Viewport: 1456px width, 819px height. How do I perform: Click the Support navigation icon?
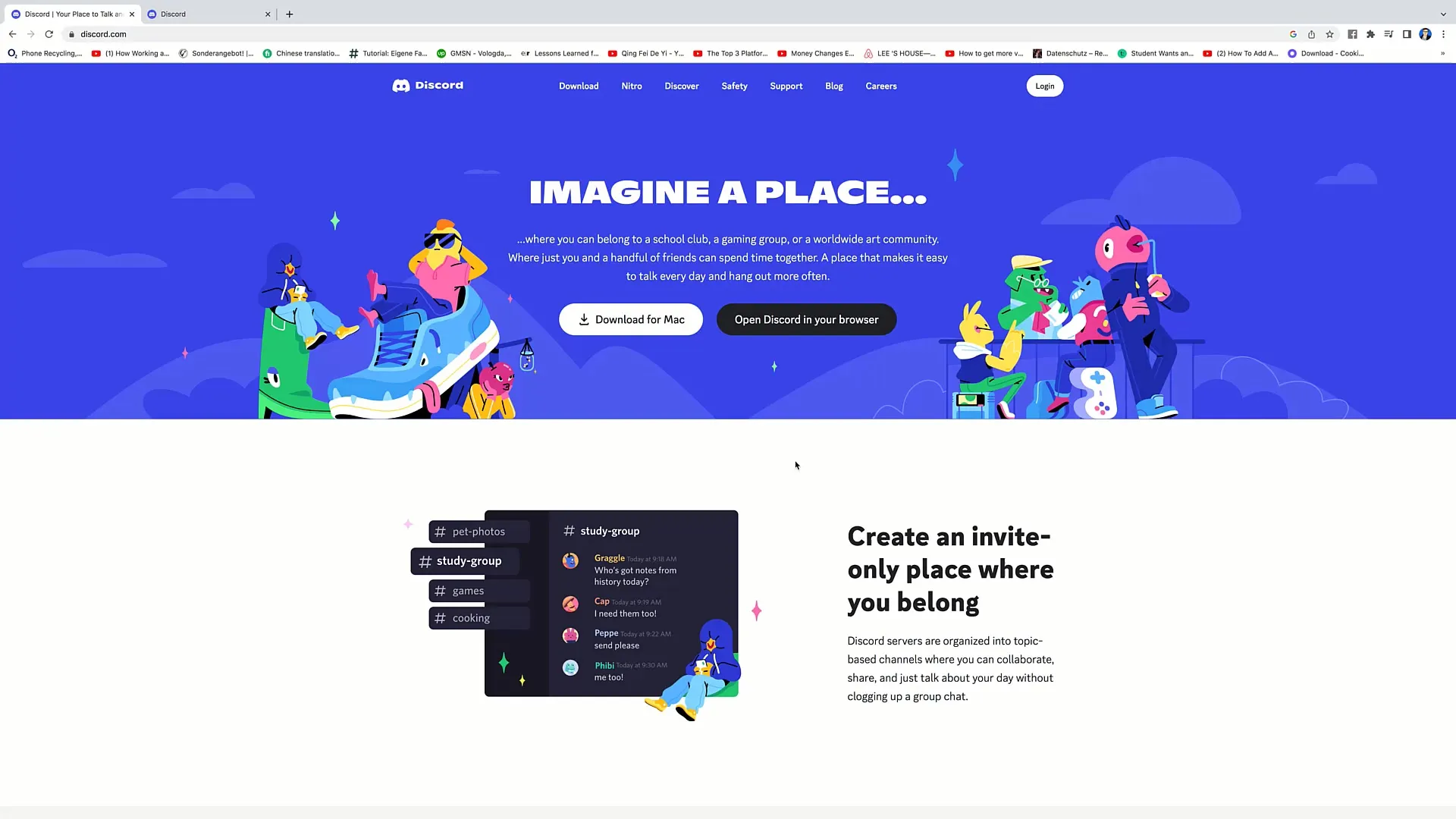[786, 86]
